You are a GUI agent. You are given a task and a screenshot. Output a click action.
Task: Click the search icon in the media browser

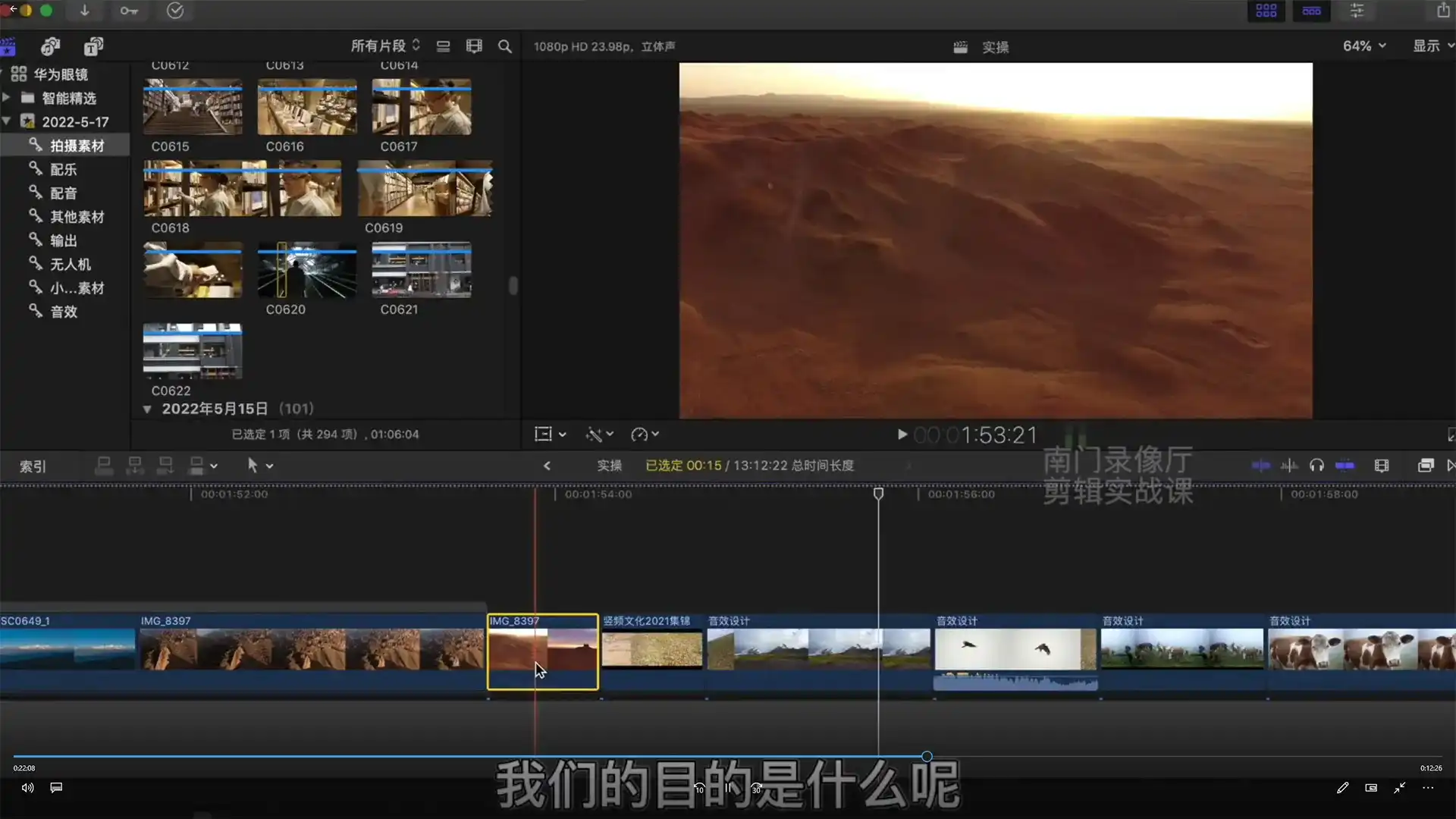(505, 46)
